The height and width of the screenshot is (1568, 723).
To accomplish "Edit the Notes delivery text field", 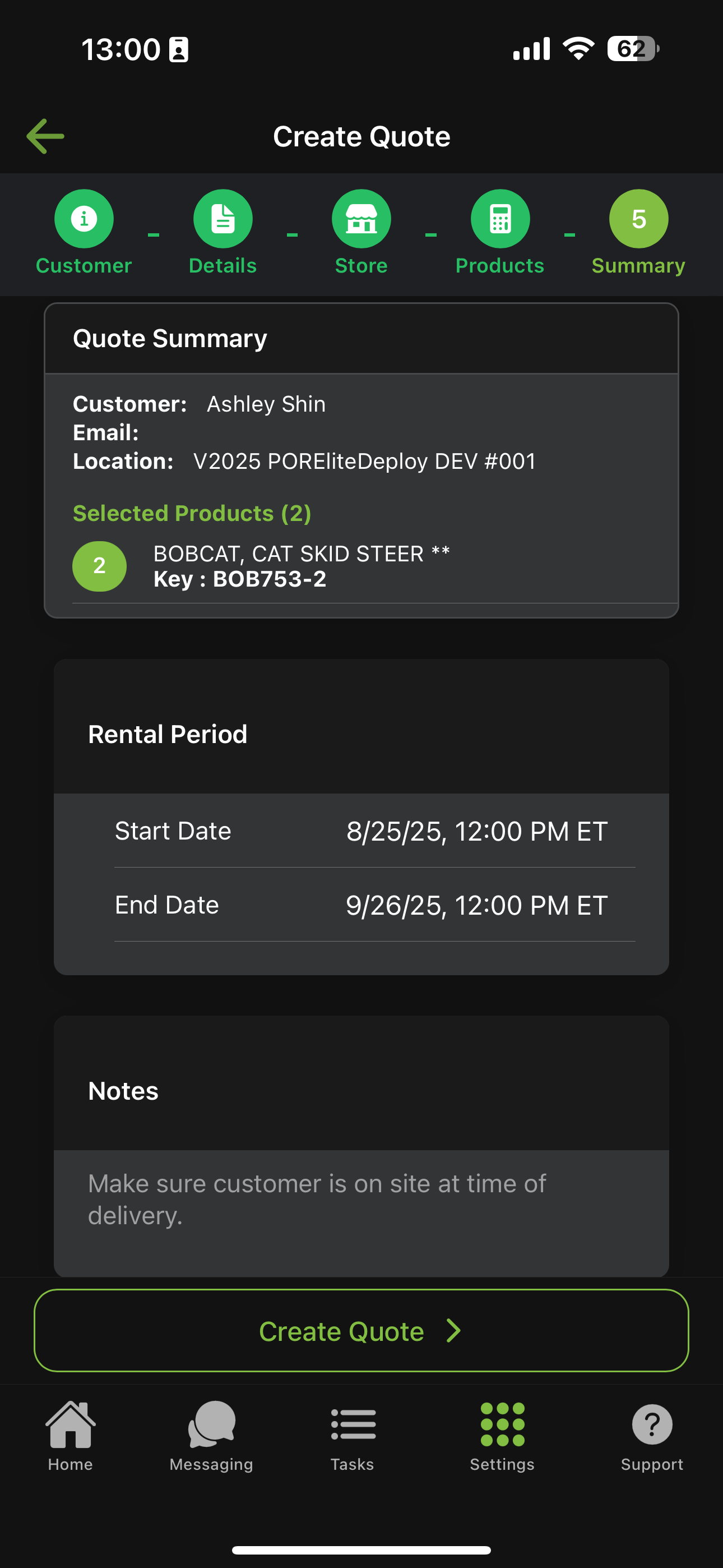I will click(x=361, y=1199).
